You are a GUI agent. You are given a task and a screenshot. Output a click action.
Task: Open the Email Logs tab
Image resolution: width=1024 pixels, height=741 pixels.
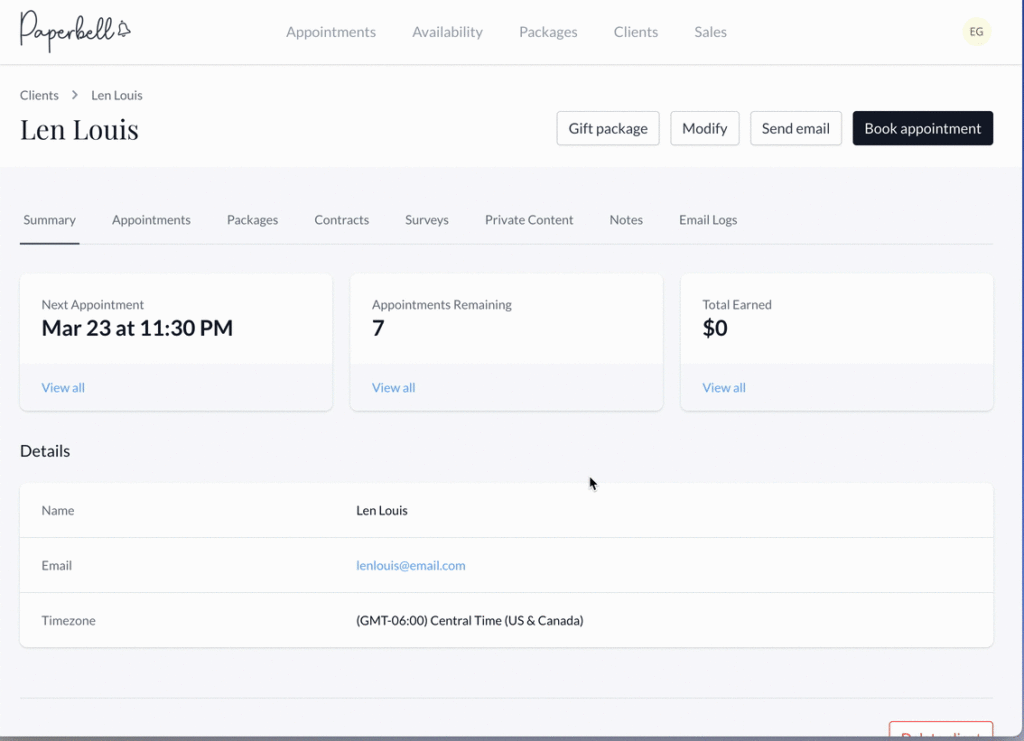click(x=708, y=220)
